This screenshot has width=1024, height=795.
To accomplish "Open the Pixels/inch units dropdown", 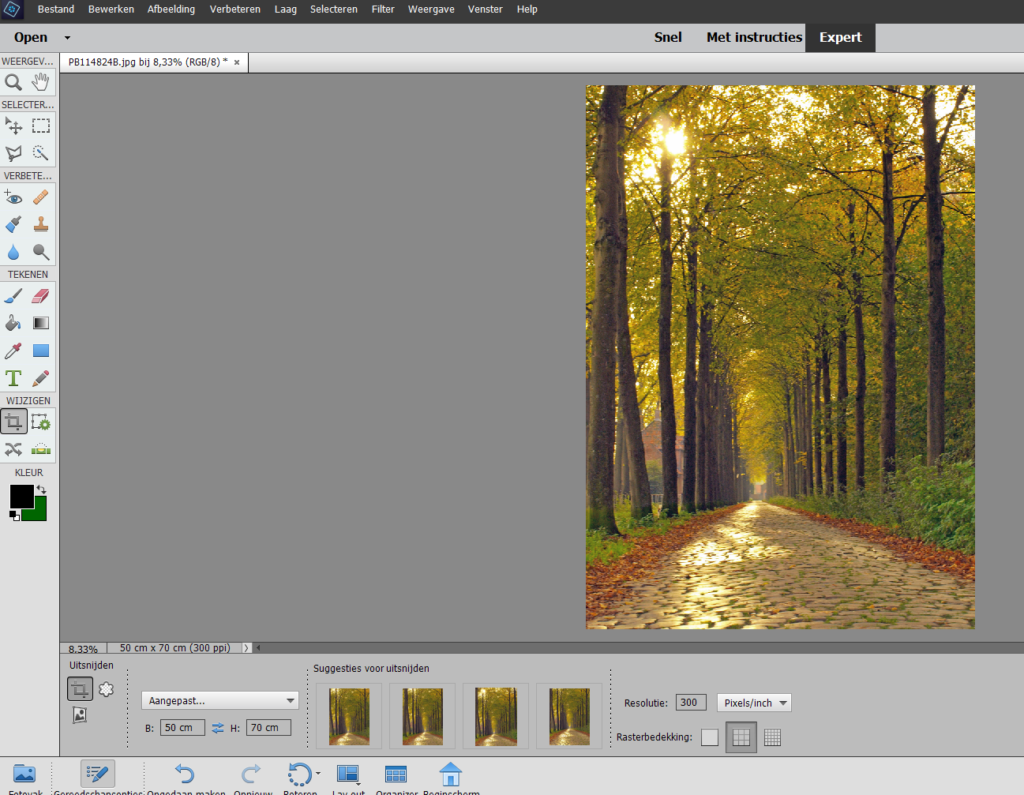I will coord(754,703).
